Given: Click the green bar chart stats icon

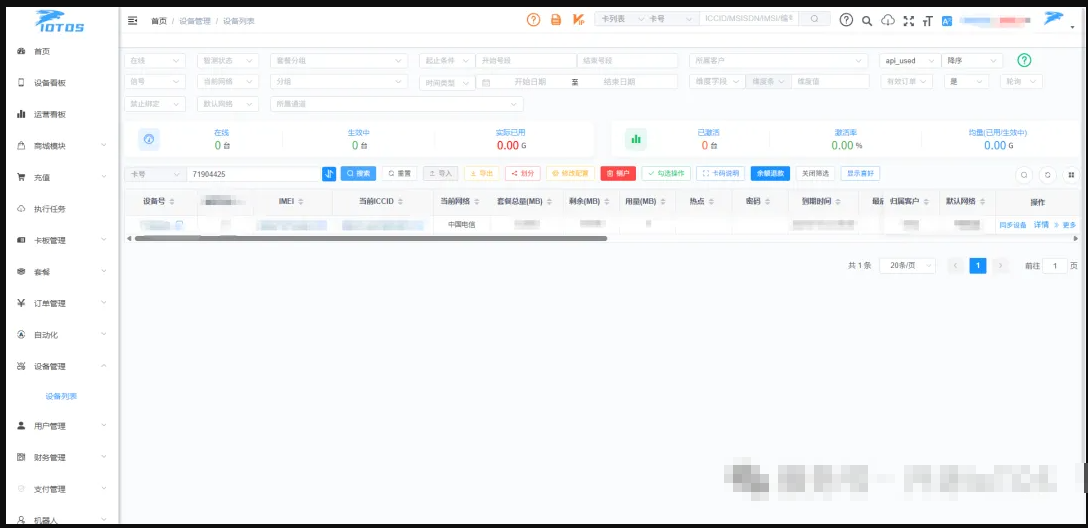Looking at the screenshot, I should click(636, 139).
